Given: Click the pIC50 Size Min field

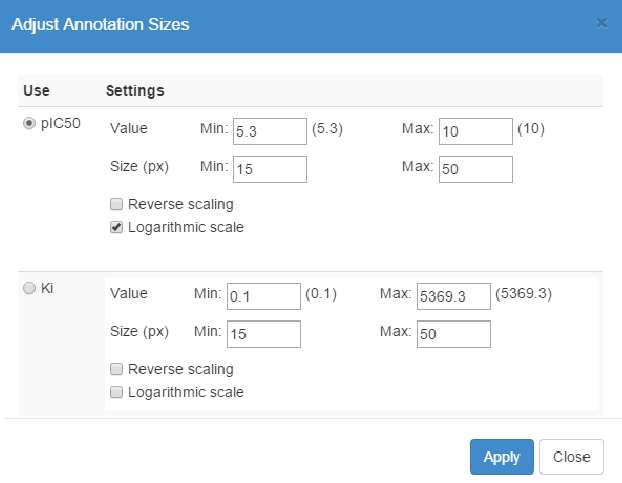Looking at the screenshot, I should (270, 169).
